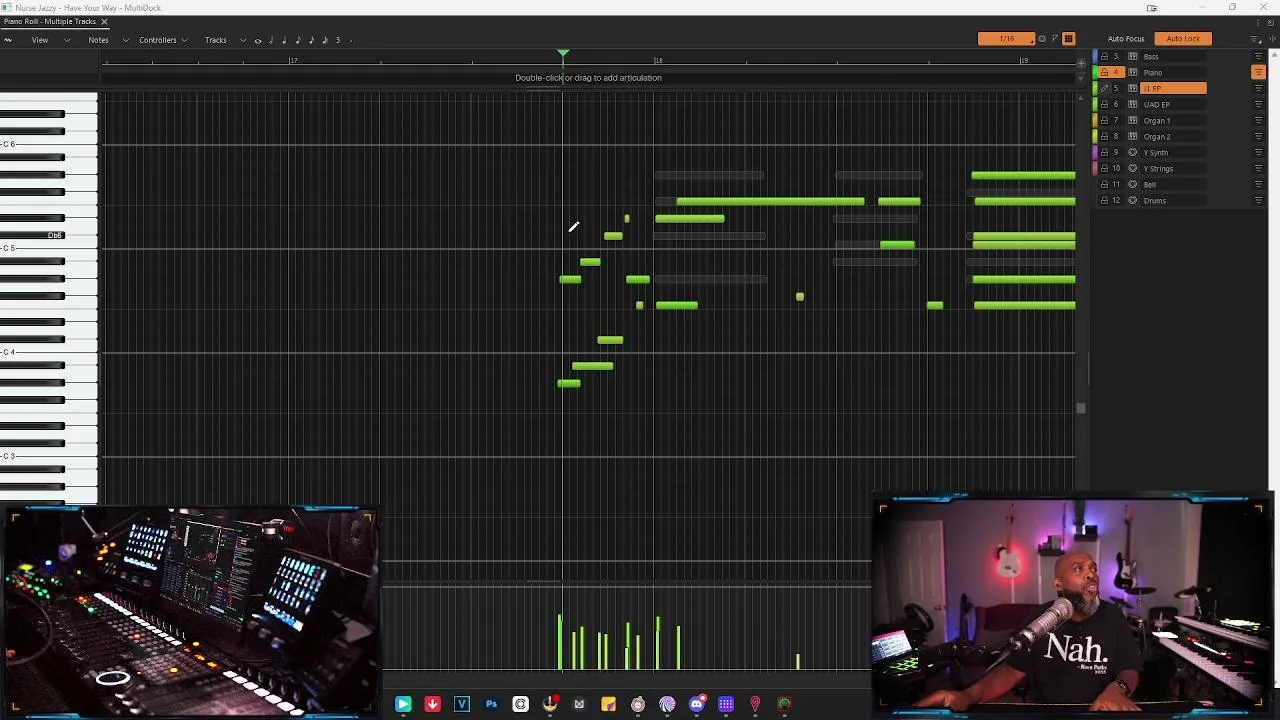Click the blue color strip of Bass track

pos(1095,56)
